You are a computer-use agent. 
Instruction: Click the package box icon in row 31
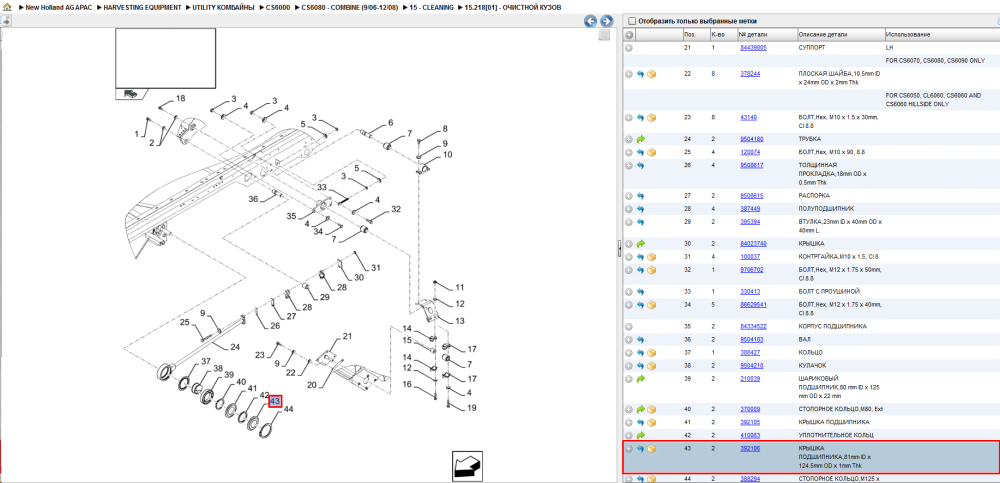tap(651, 256)
